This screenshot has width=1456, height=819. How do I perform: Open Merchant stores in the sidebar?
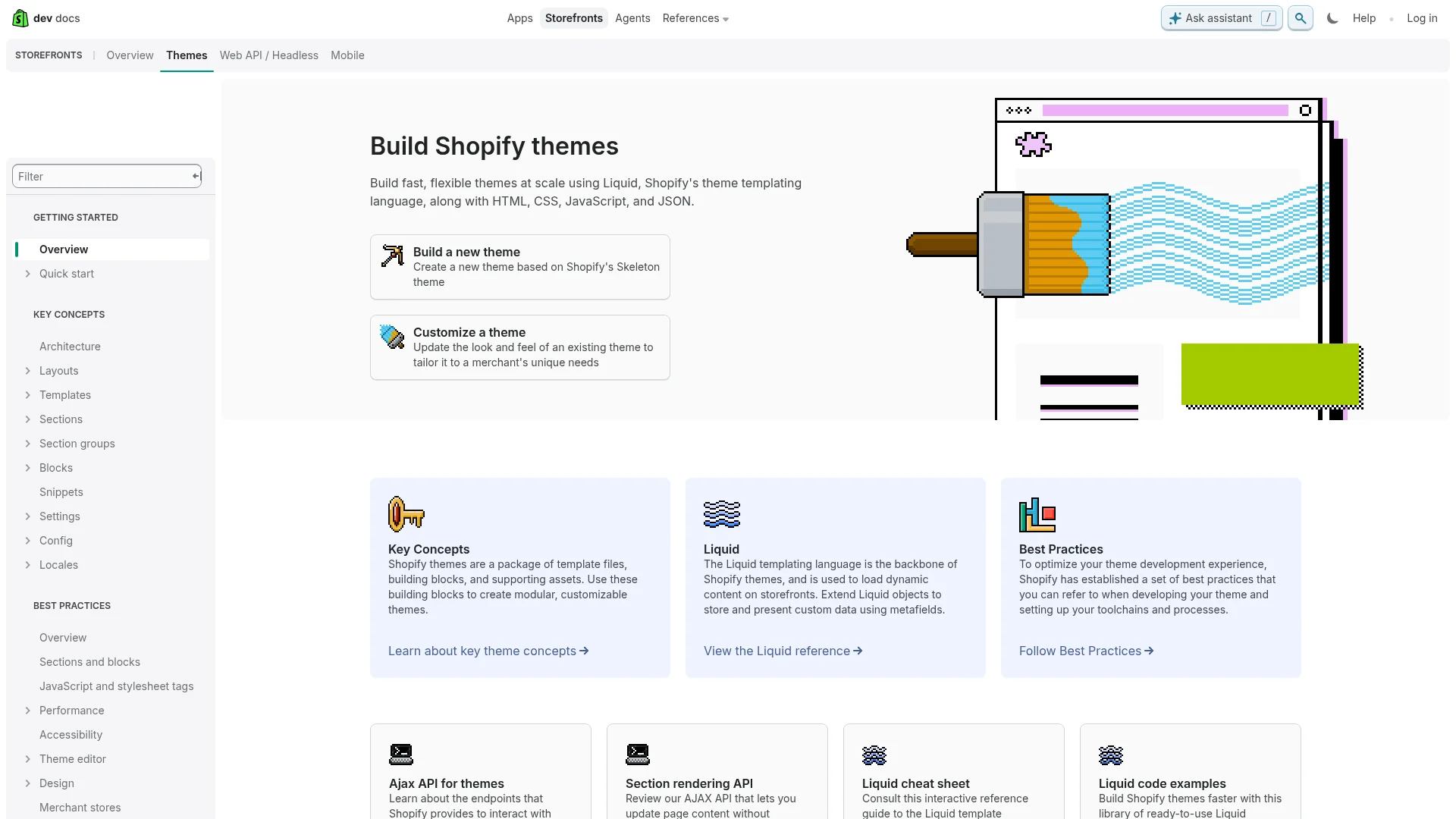[x=80, y=808]
